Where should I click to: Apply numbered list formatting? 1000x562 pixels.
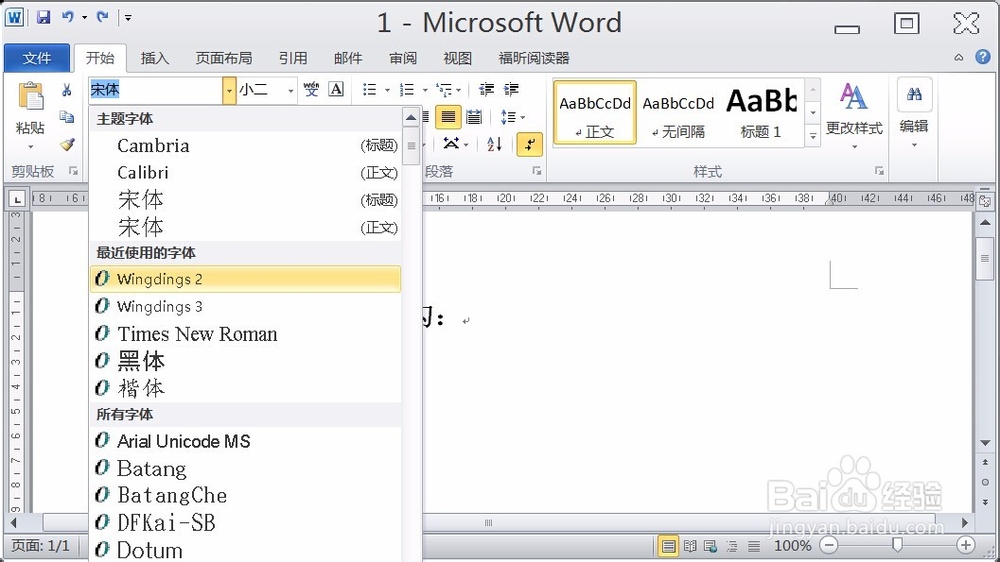coord(407,89)
